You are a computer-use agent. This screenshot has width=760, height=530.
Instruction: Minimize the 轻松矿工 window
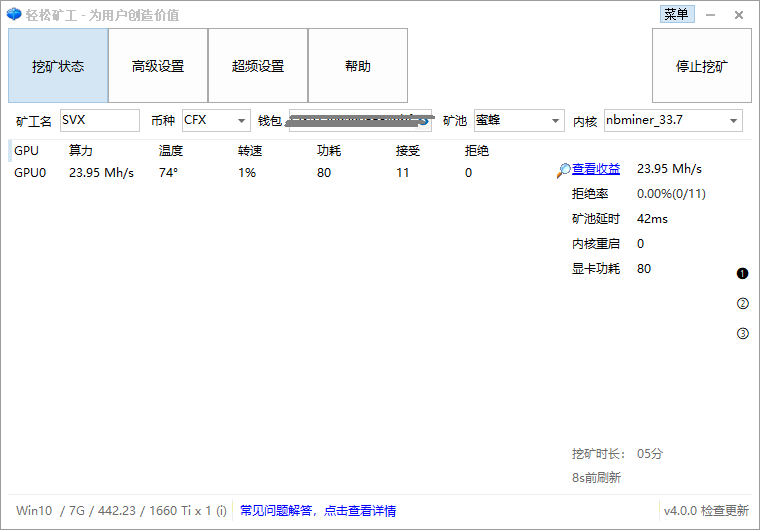coord(711,15)
